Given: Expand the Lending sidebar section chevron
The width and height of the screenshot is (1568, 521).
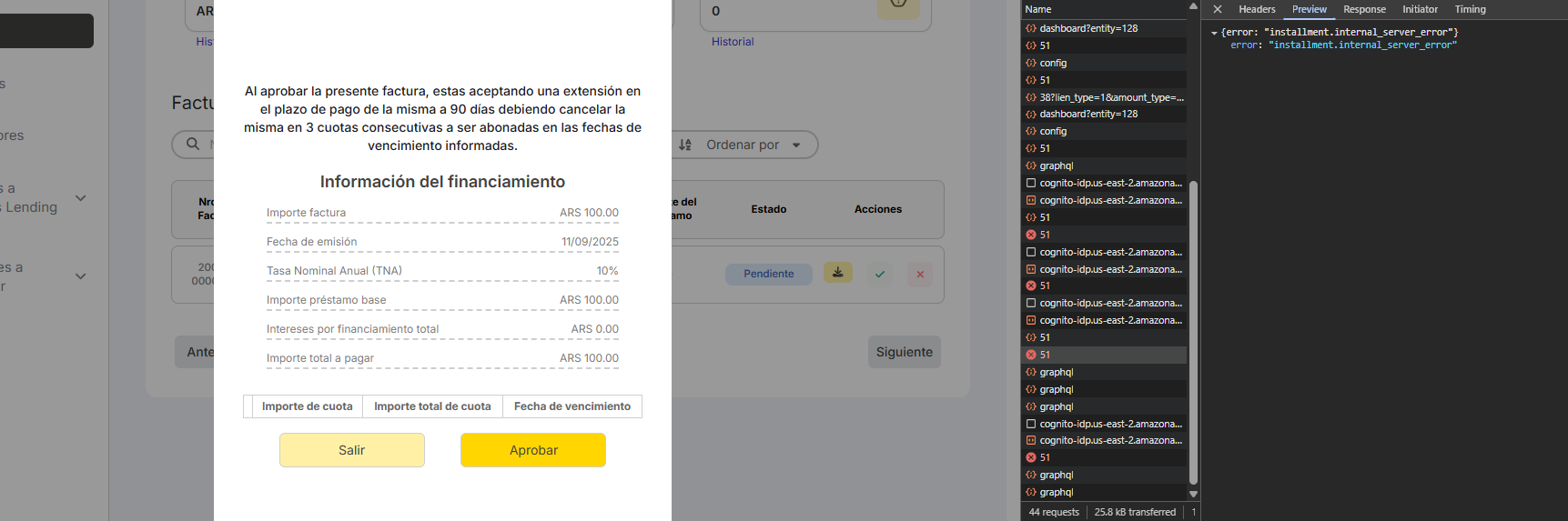Looking at the screenshot, I should 80,198.
